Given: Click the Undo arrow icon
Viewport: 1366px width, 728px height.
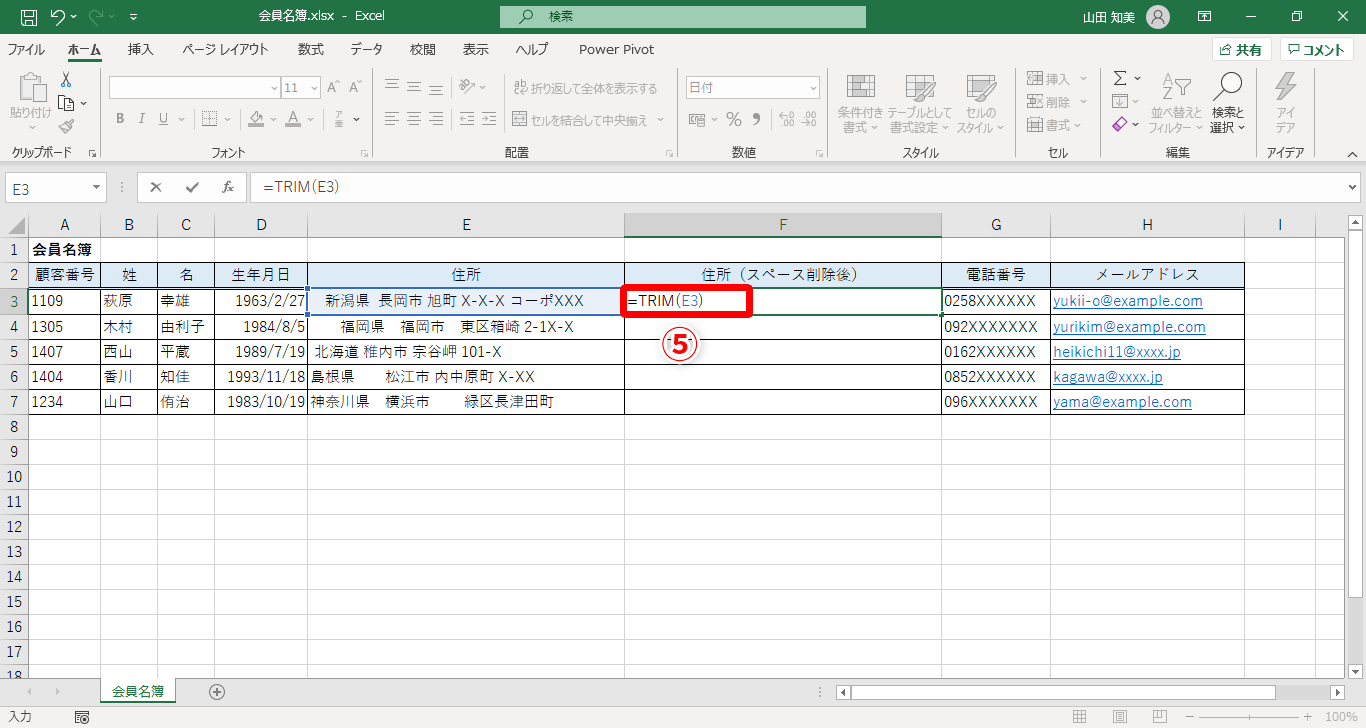Looking at the screenshot, I should [x=57, y=17].
